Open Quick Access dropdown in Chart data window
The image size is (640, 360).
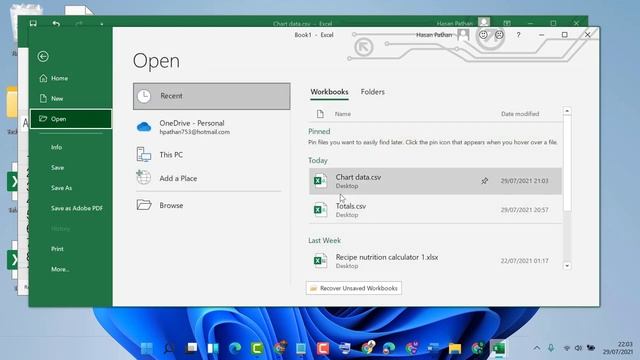pos(102,24)
